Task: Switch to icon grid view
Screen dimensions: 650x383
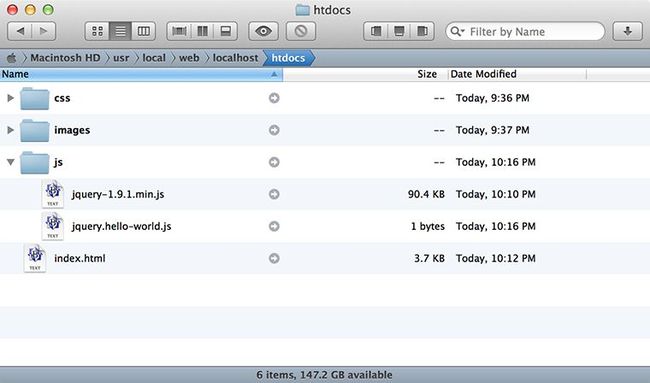Action: [97, 31]
